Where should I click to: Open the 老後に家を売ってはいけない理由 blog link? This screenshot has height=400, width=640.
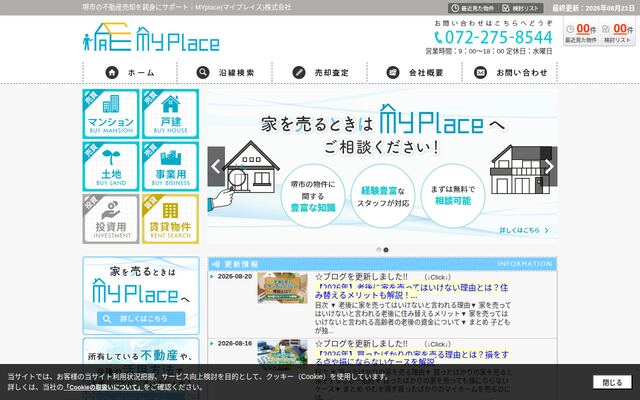point(411,291)
